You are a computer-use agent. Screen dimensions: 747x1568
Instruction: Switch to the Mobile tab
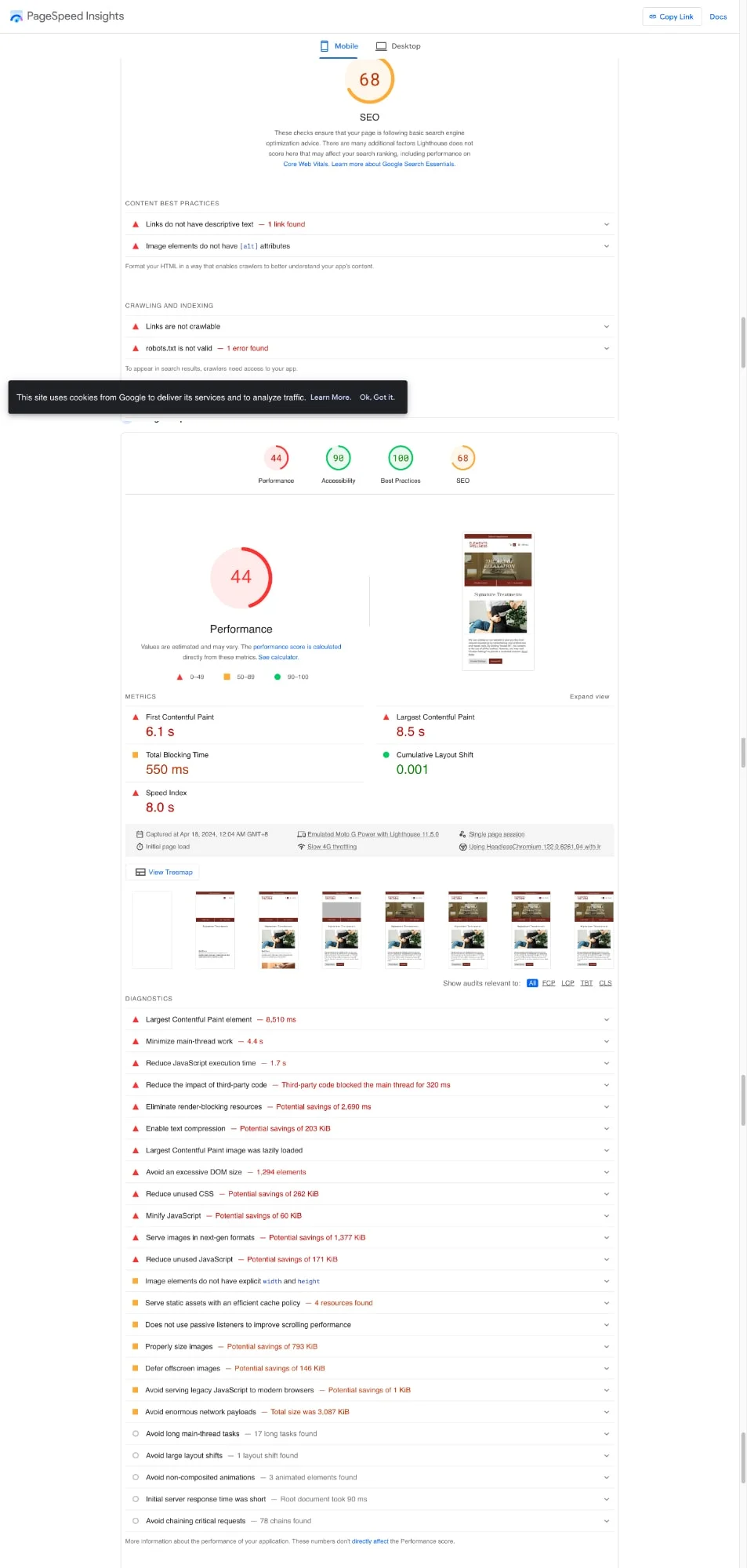point(339,46)
